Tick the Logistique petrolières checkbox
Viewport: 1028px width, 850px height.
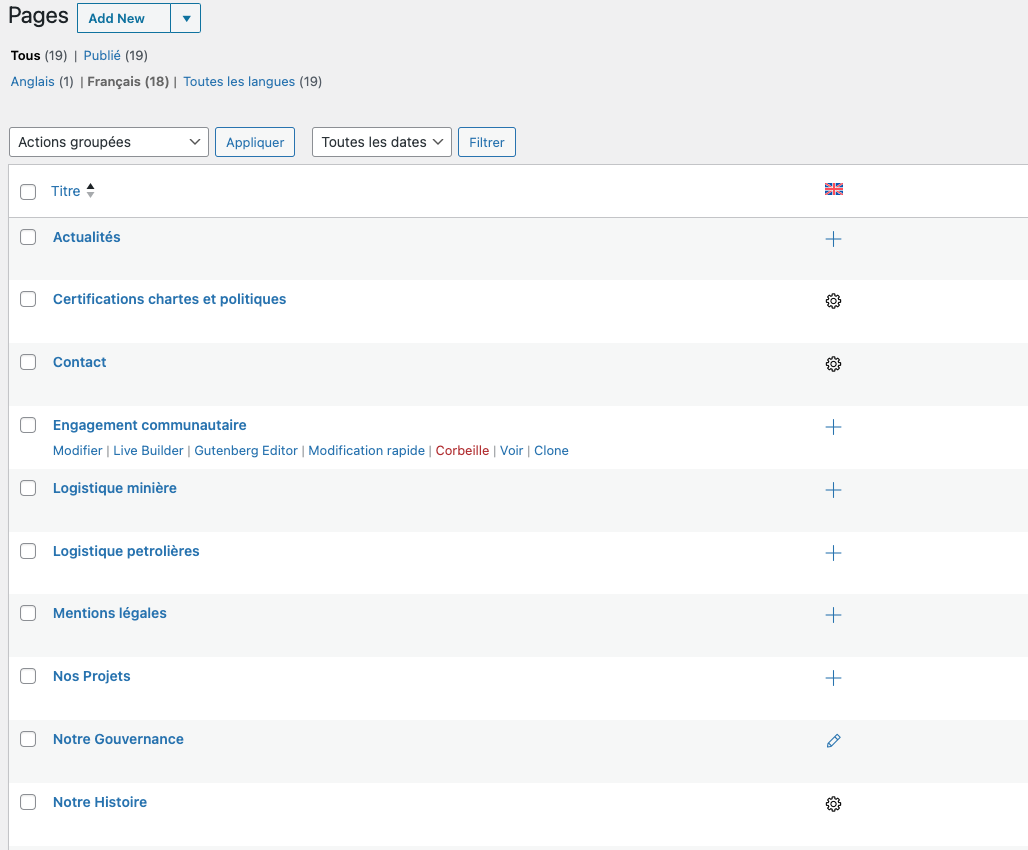(x=28, y=551)
